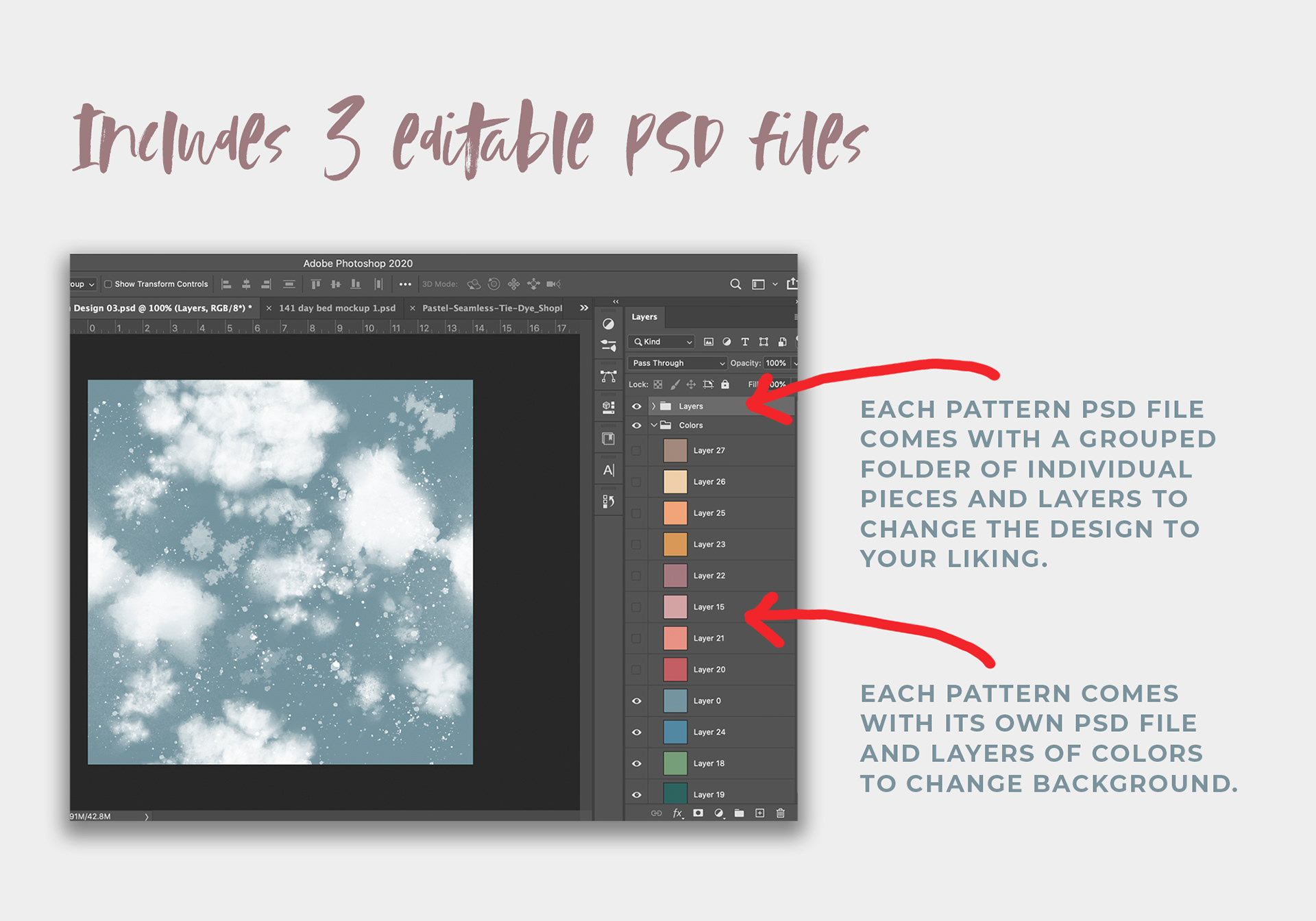Open the three-dots more align options
Screen dimensions: 1316x921
click(x=405, y=284)
